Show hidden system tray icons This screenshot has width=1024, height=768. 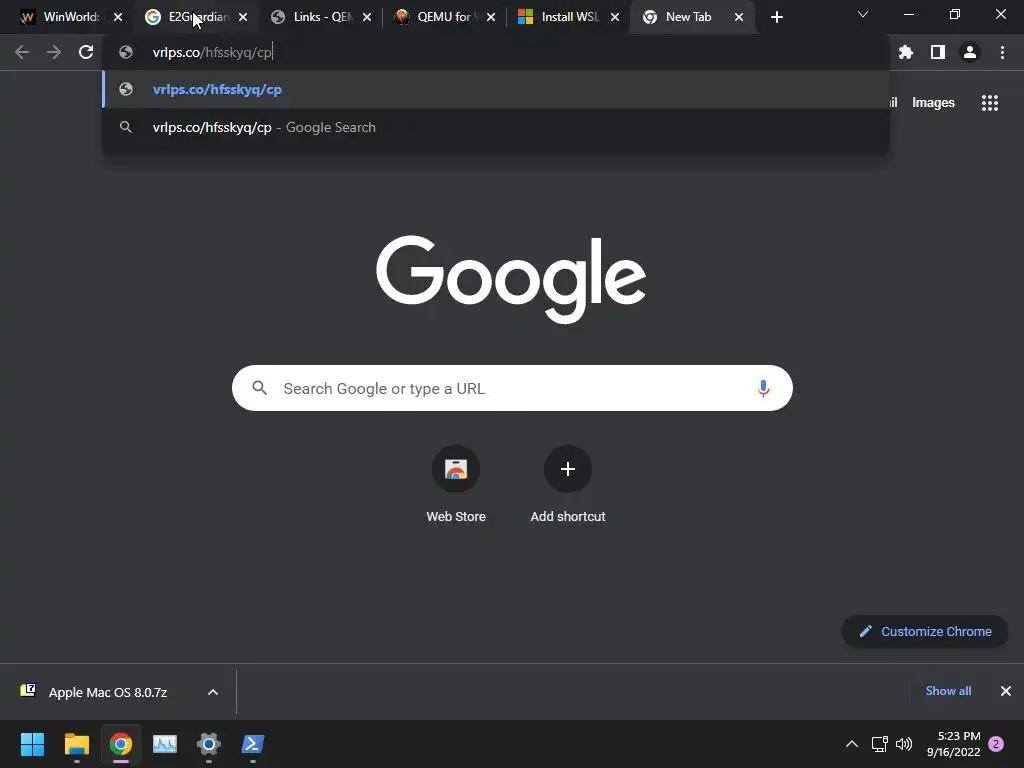[852, 744]
